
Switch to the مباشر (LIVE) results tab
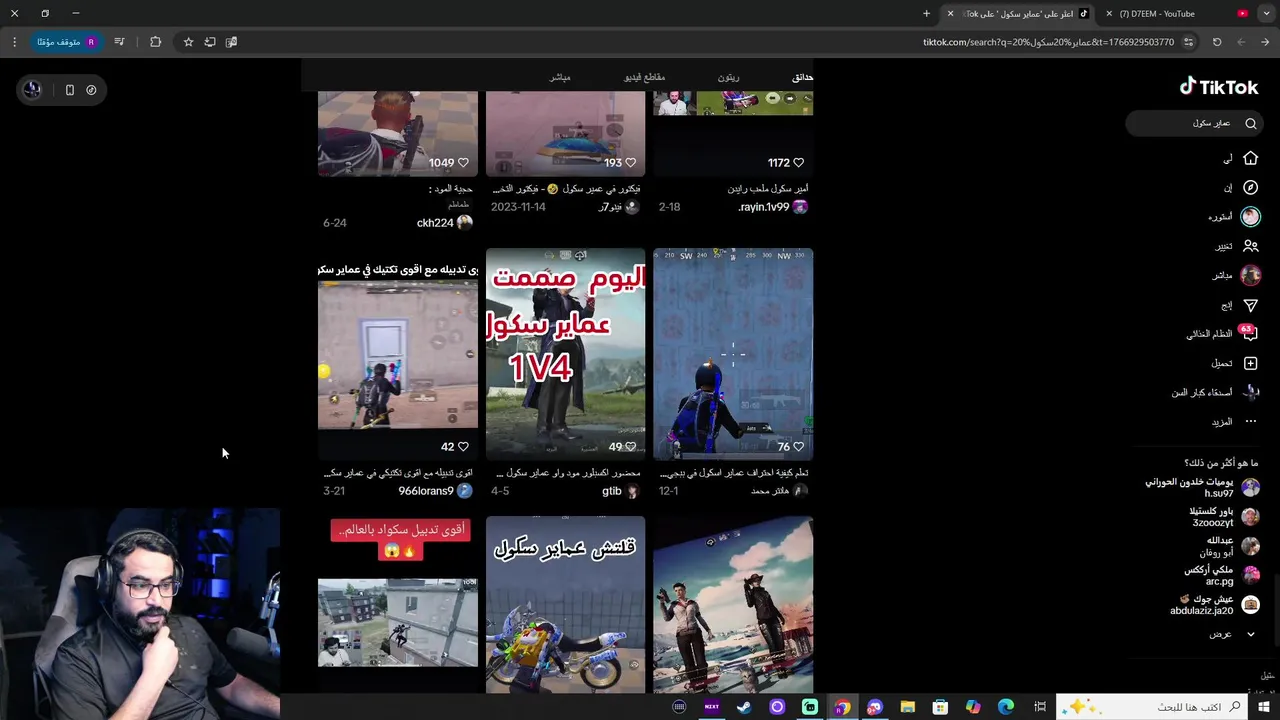point(560,77)
